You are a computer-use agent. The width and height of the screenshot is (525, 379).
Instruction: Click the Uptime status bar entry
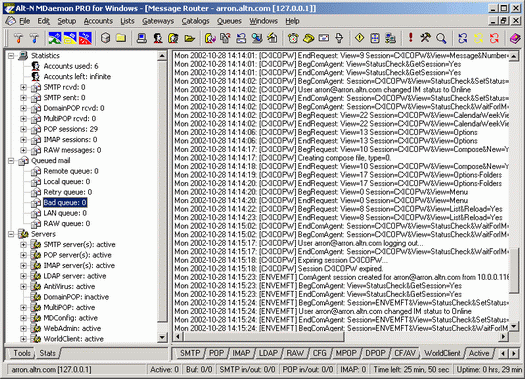coord(489,370)
